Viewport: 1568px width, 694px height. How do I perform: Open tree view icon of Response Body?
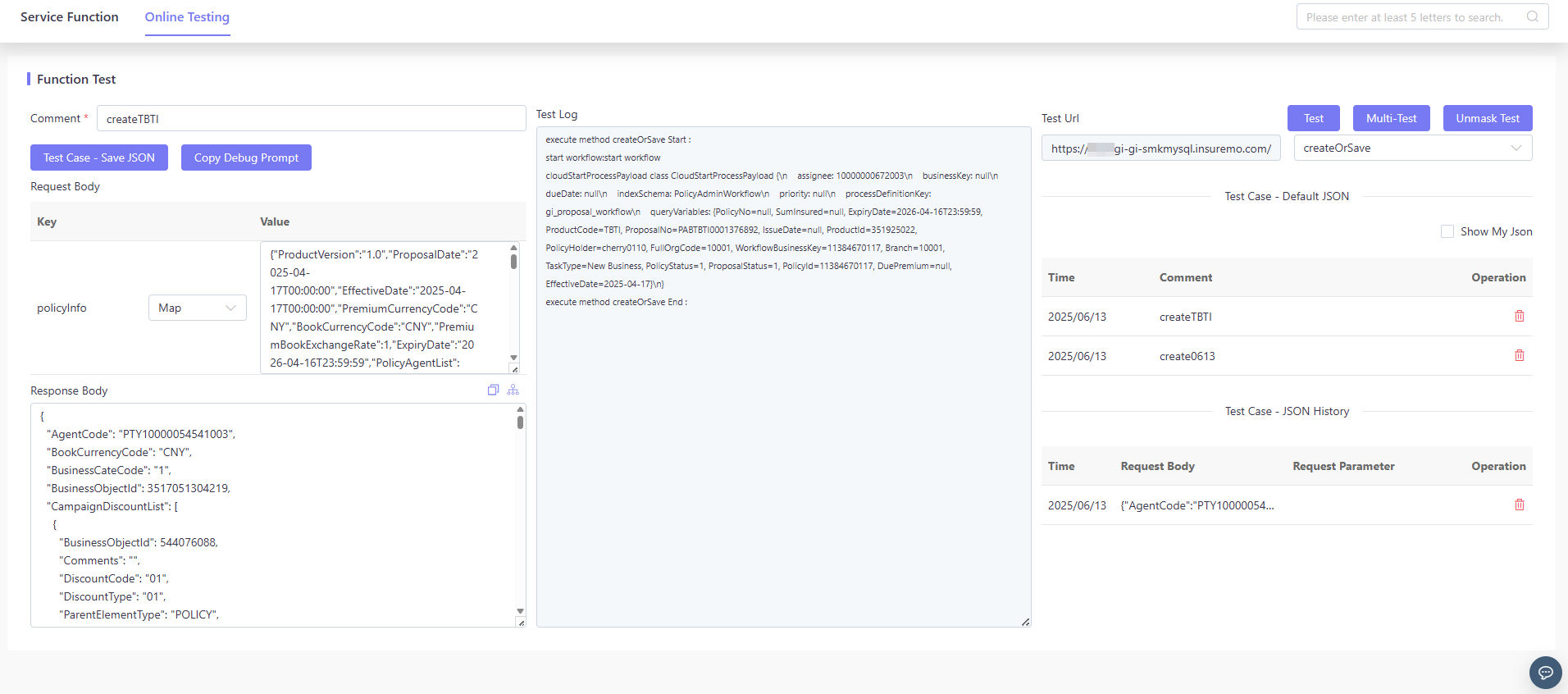click(x=513, y=390)
